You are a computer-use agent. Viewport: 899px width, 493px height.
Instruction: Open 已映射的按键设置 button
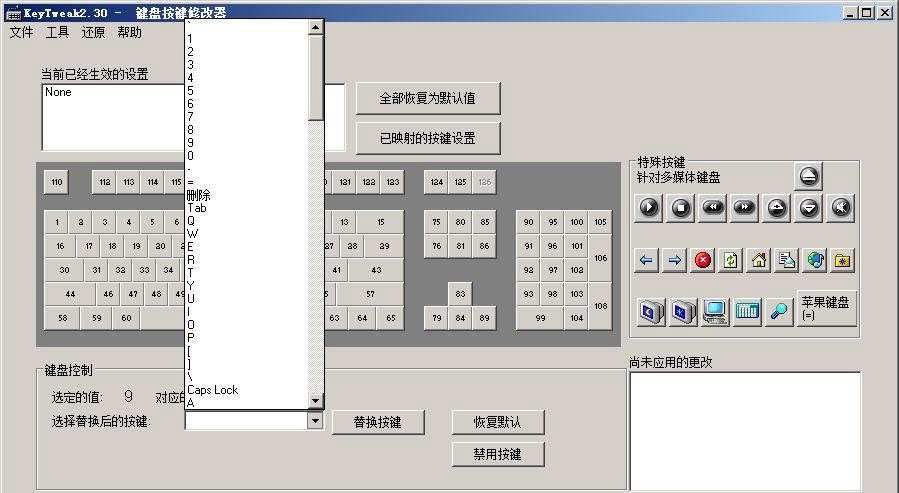point(428,138)
